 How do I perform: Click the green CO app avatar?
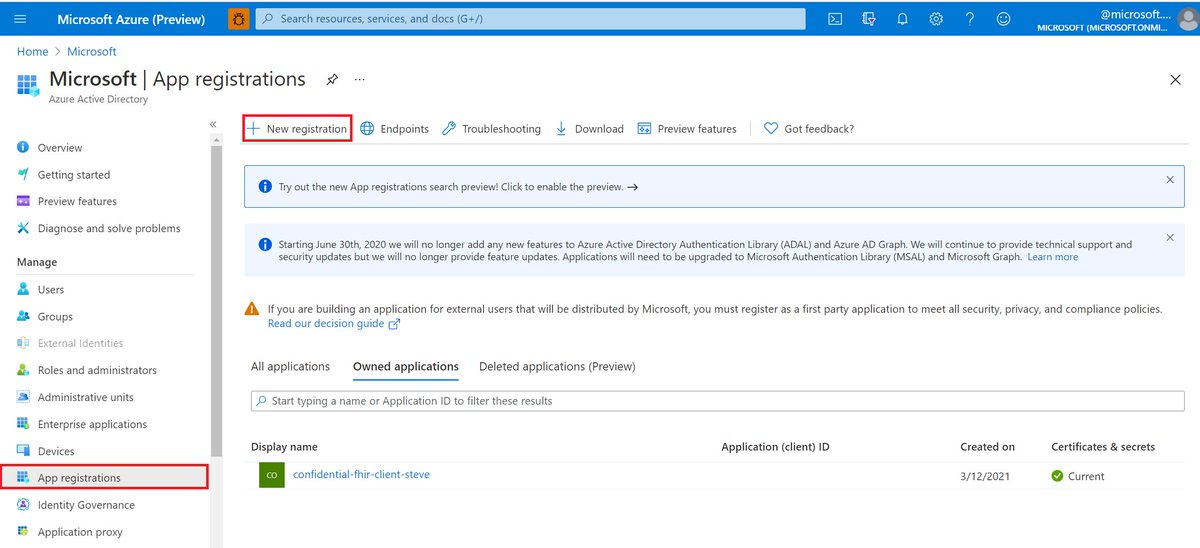click(272, 475)
